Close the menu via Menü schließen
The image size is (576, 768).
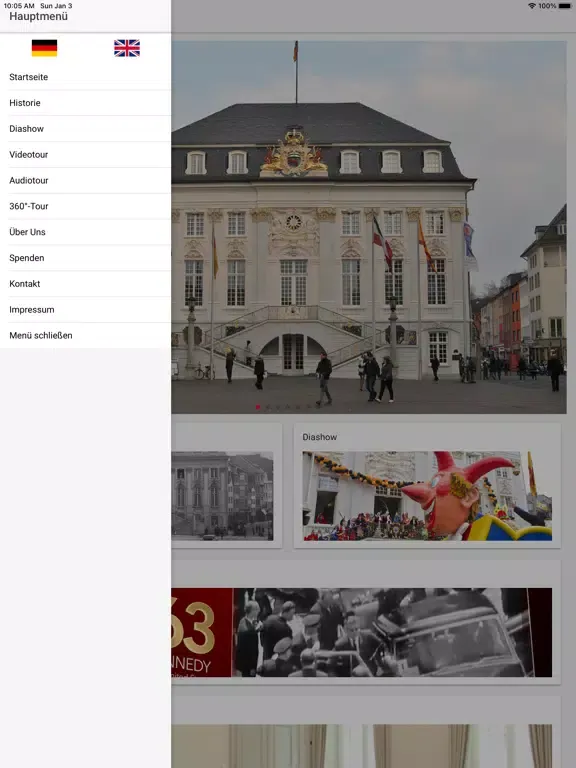pos(85,336)
